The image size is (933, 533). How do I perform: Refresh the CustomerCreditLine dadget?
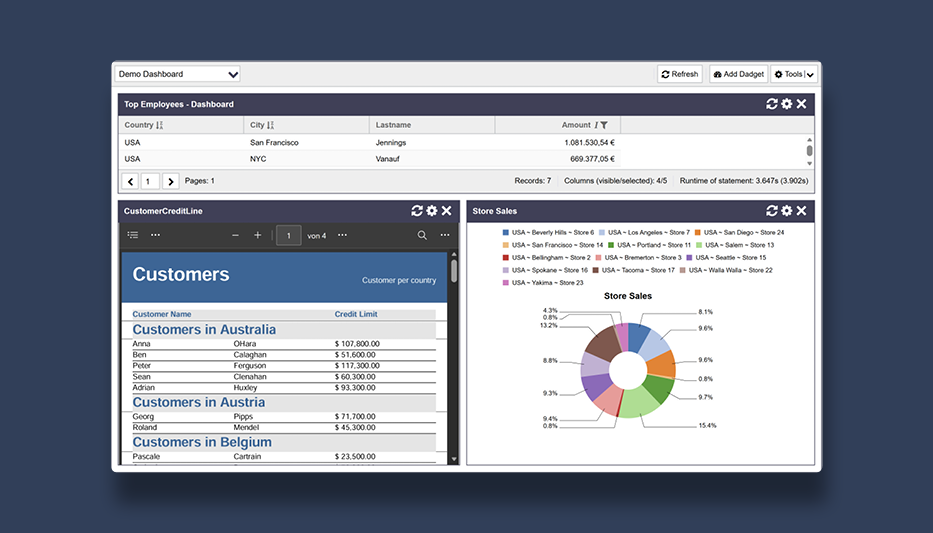(x=417, y=211)
